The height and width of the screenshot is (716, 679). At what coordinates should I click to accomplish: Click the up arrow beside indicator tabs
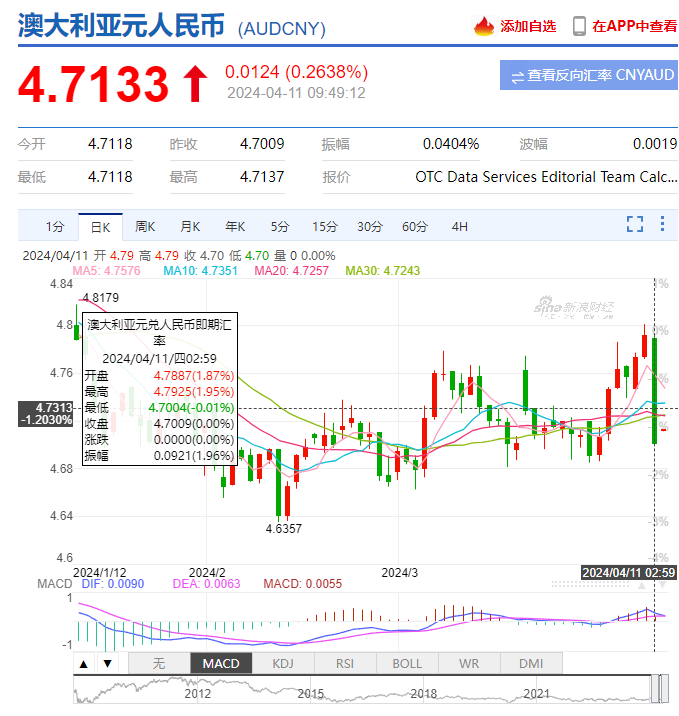tap(84, 663)
